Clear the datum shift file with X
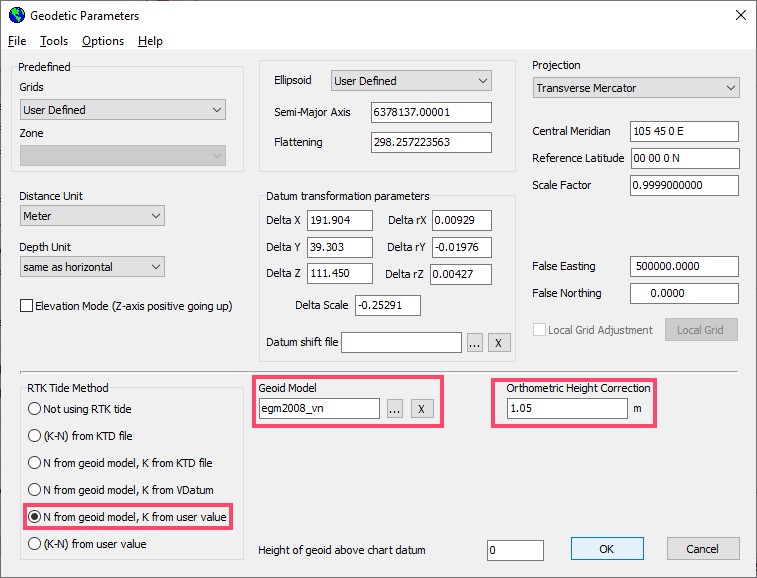The height and width of the screenshot is (578, 757). tap(499, 343)
